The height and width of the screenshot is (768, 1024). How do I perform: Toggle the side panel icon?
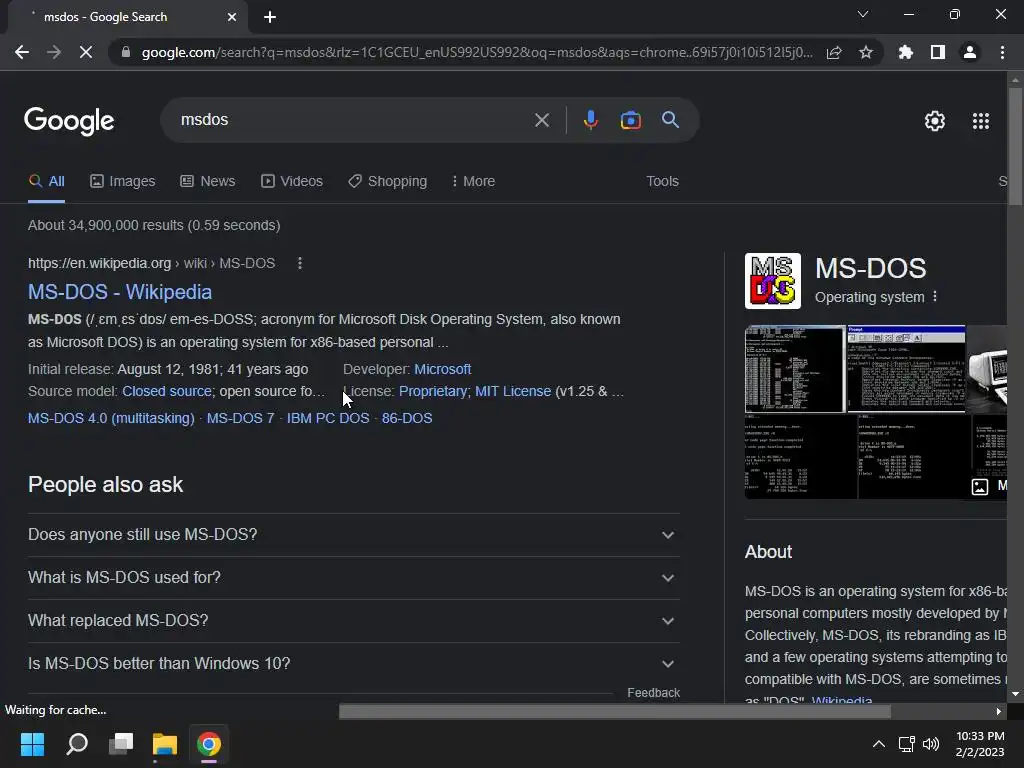point(938,52)
